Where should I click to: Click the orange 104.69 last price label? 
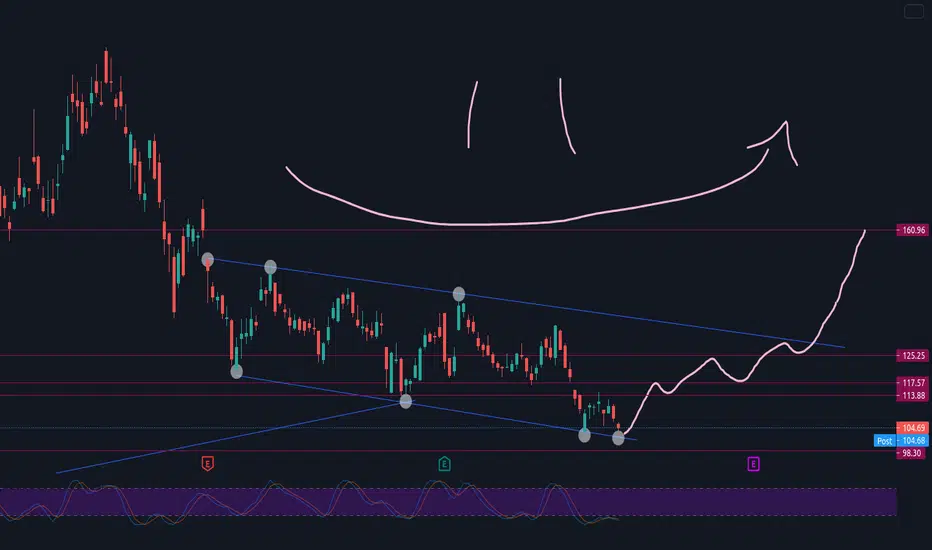[912, 428]
